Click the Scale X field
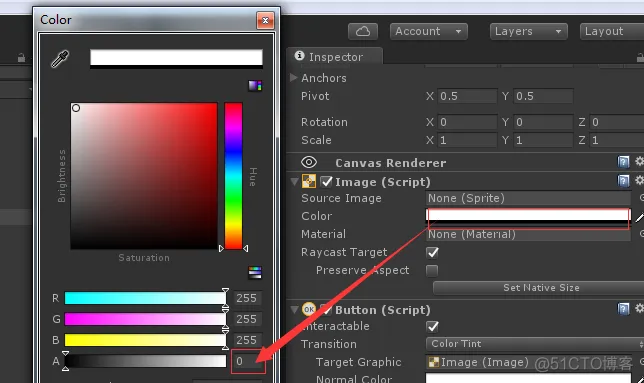Image resolution: width=644 pixels, height=383 pixels. tap(467, 140)
